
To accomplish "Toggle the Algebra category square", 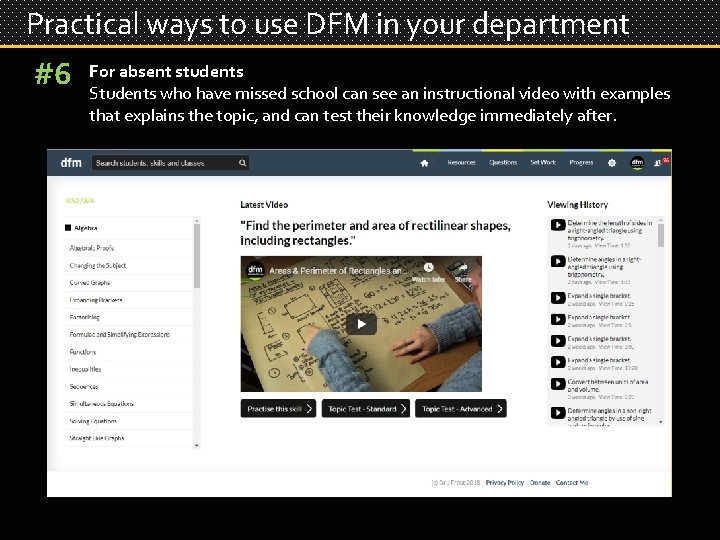I will 68,228.
